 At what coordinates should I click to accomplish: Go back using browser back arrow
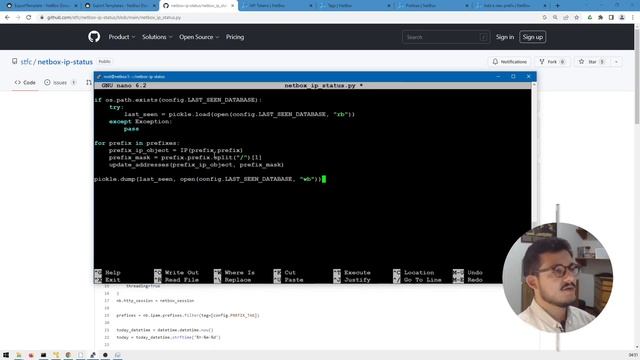pos(7,18)
